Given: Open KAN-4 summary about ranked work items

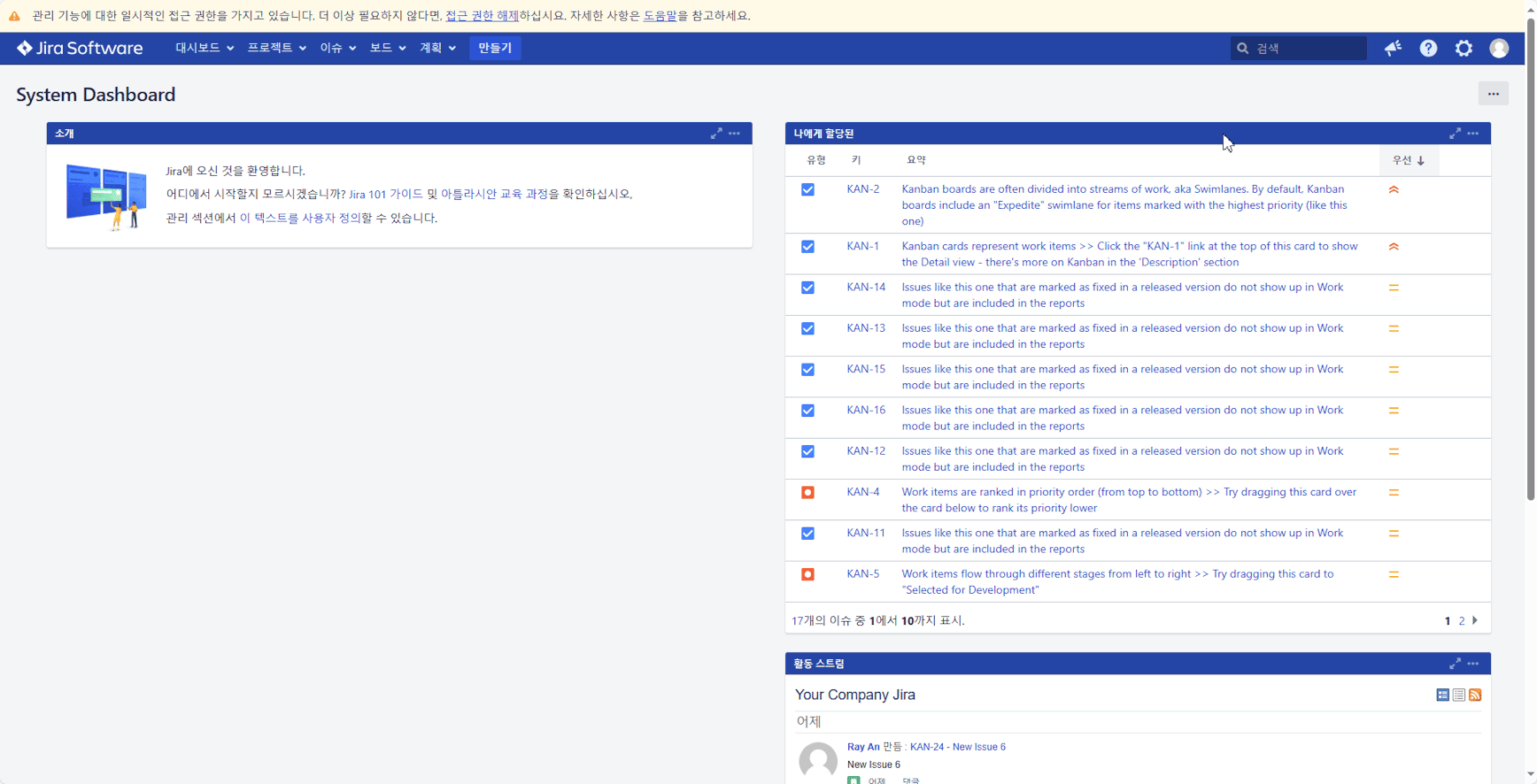Looking at the screenshot, I should click(x=1129, y=500).
